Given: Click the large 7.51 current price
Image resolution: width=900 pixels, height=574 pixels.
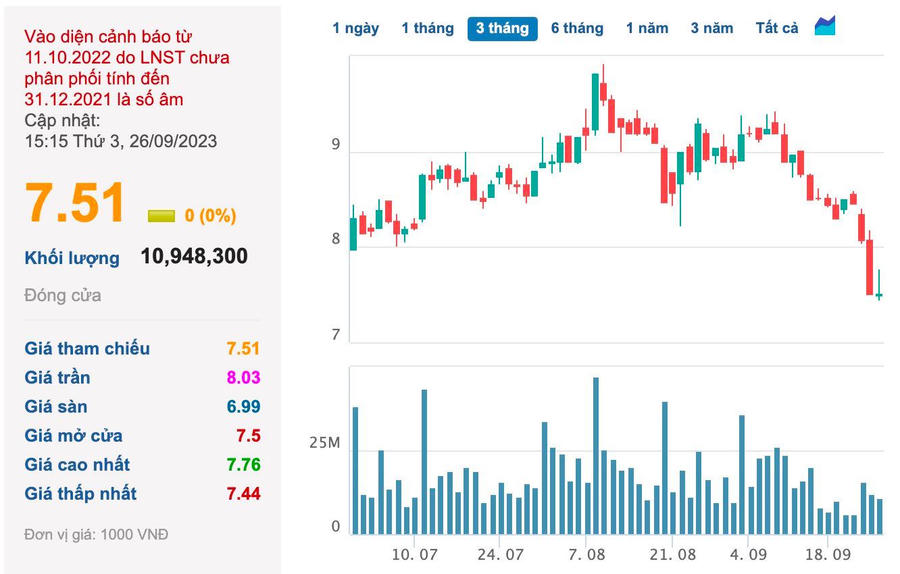Looking at the screenshot, I should coord(76,203).
